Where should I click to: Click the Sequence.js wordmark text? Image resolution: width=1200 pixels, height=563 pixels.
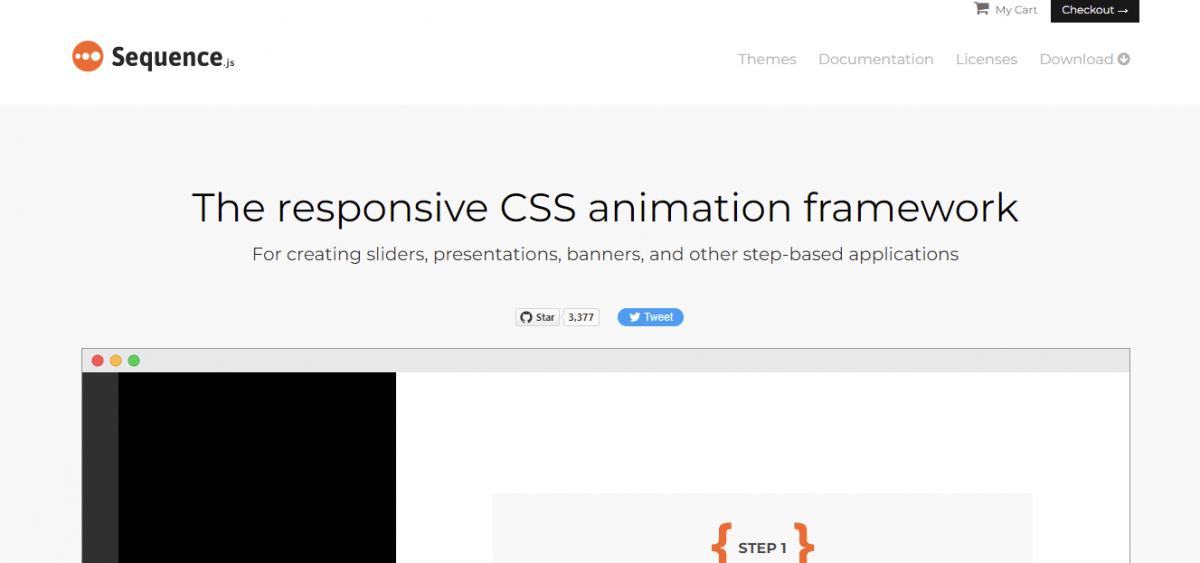173,58
